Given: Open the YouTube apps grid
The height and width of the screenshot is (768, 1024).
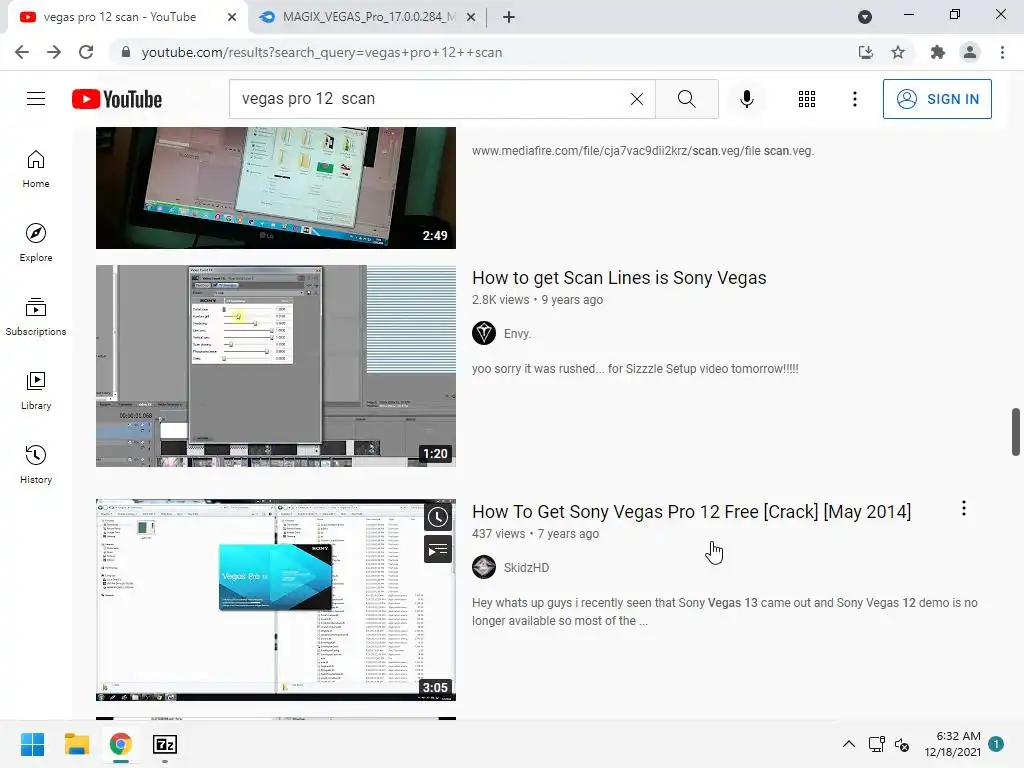Looking at the screenshot, I should (x=807, y=99).
